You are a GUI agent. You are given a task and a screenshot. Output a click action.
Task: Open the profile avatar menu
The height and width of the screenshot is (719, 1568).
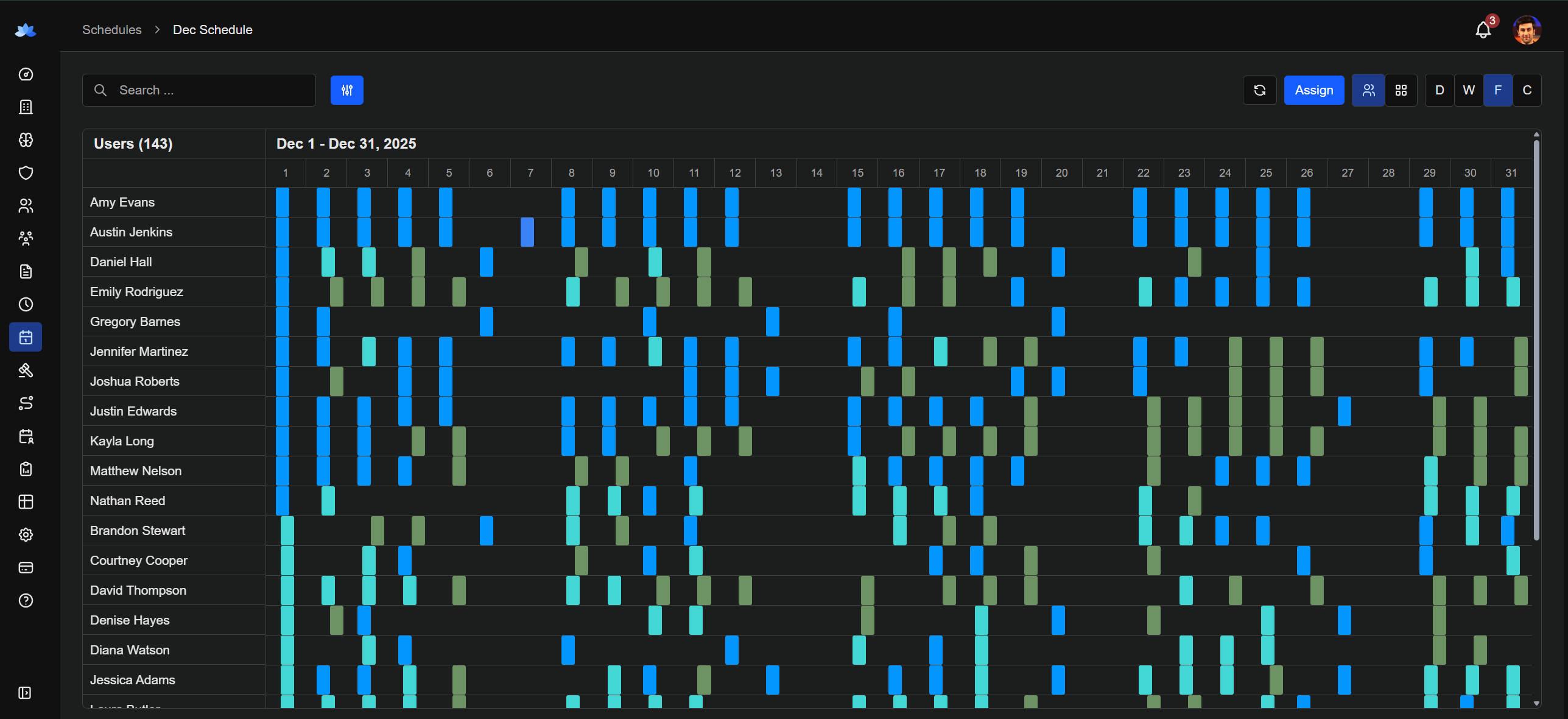pos(1527,29)
